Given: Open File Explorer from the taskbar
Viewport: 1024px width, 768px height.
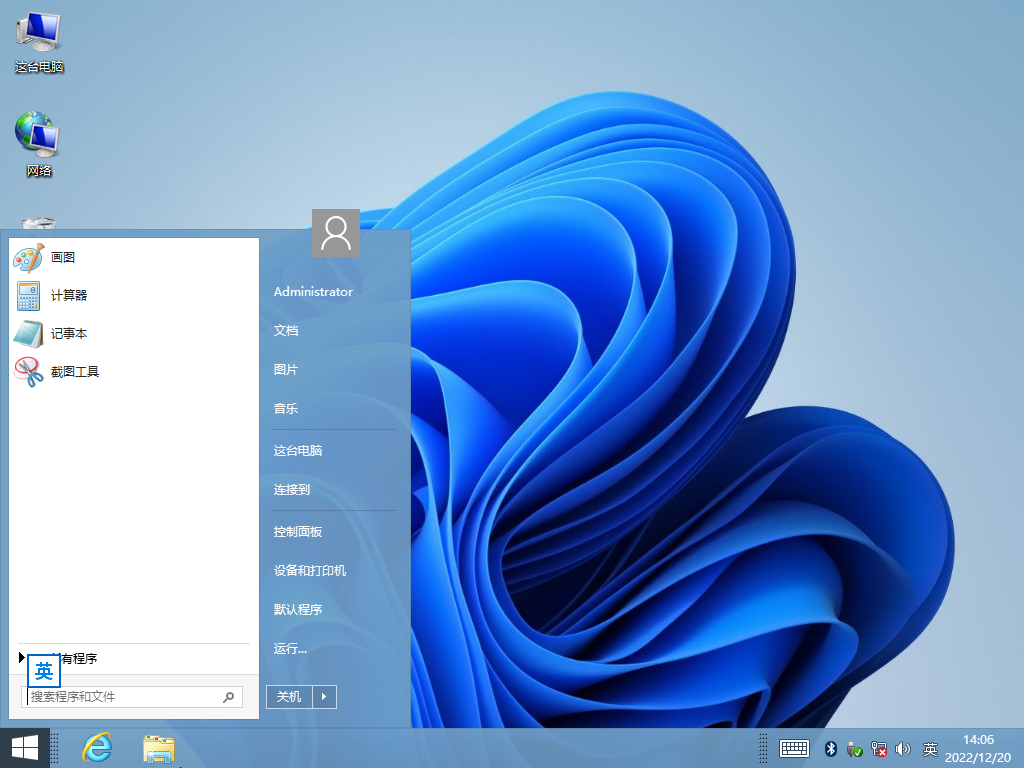Looking at the screenshot, I should click(x=158, y=747).
